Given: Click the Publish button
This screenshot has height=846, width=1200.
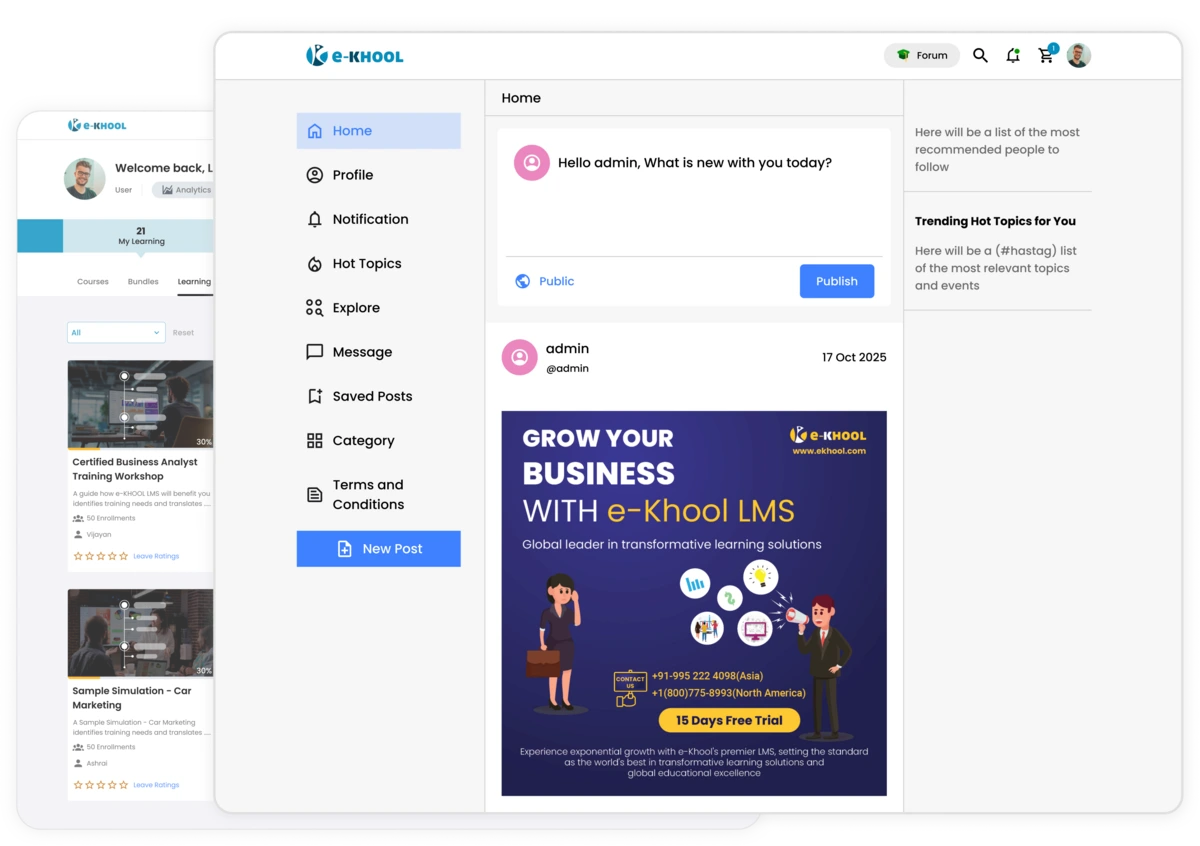Looking at the screenshot, I should tap(837, 281).
